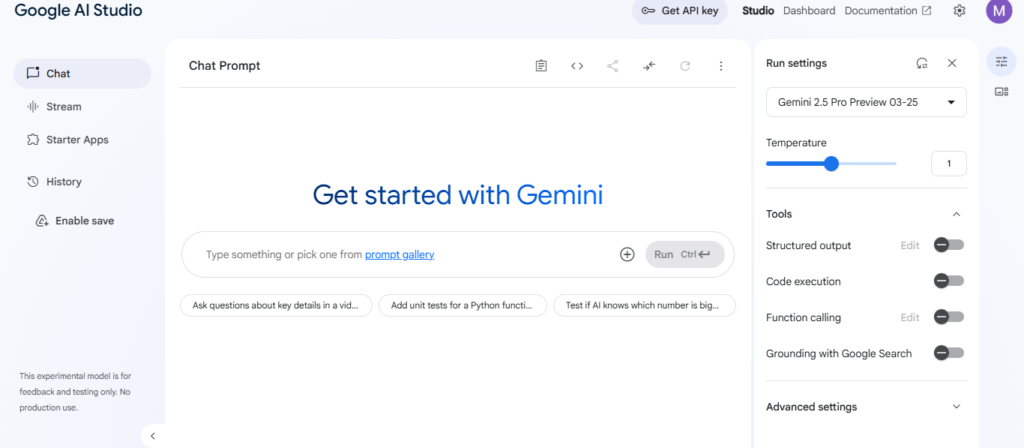This screenshot has height=448, width=1024.
Task: Click the plus insert media icon
Action: [x=627, y=255]
